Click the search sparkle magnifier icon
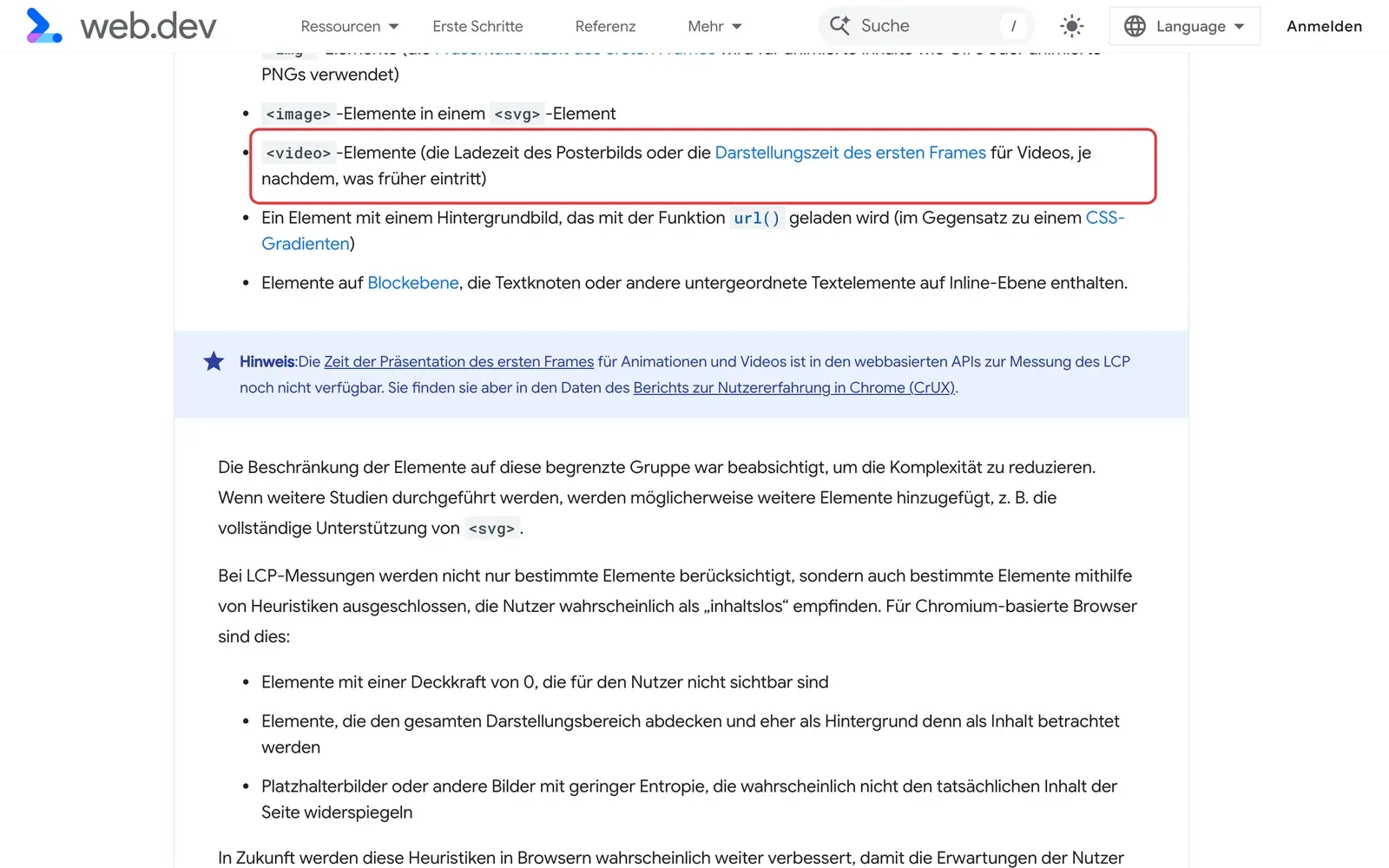This screenshot has width=1389, height=868. point(839,26)
